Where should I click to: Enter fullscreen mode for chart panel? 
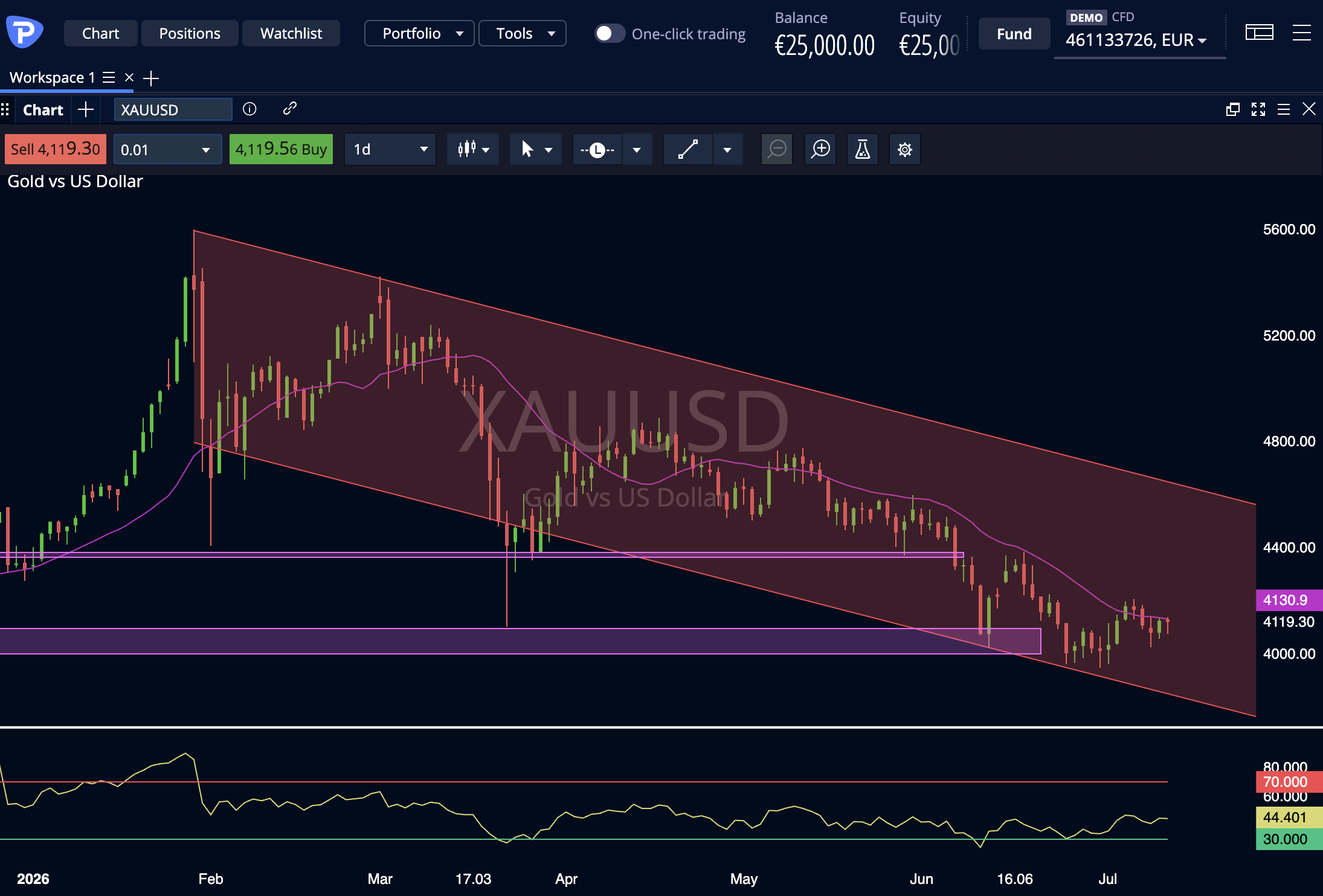click(x=1258, y=109)
